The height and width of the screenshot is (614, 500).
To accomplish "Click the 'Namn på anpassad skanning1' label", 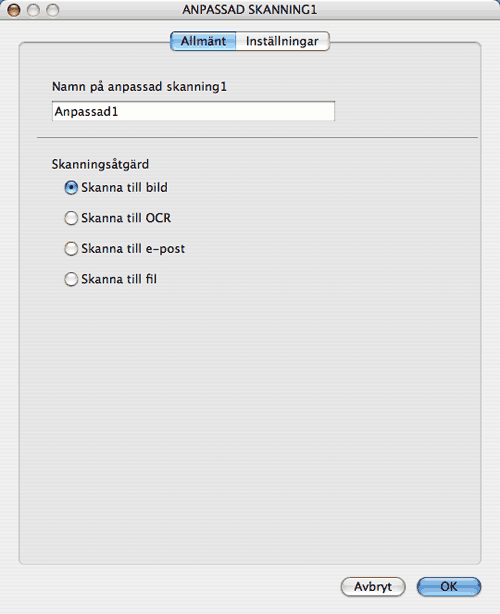I will [139, 87].
